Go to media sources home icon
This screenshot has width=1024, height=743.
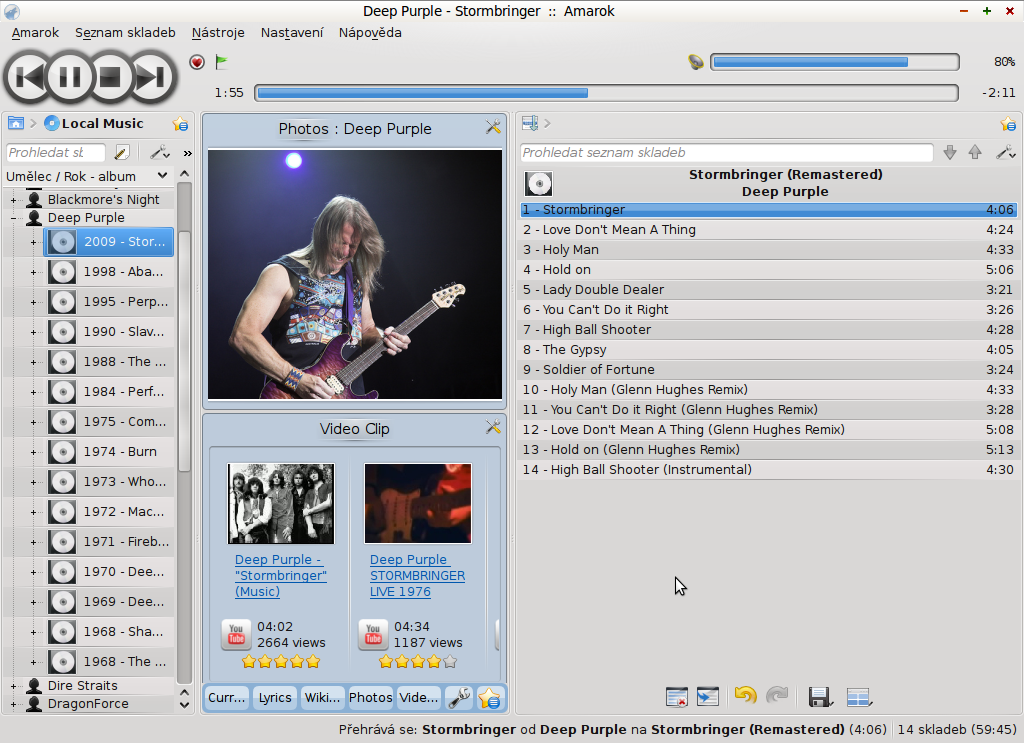pyautogui.click(x=16, y=123)
